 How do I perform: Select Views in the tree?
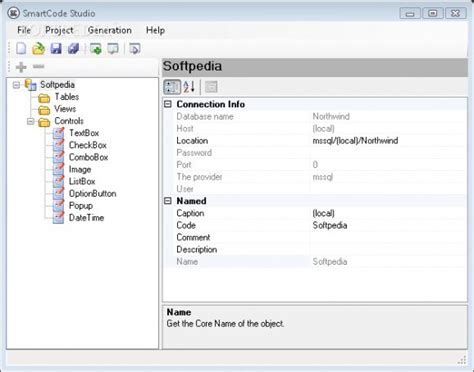(65, 109)
